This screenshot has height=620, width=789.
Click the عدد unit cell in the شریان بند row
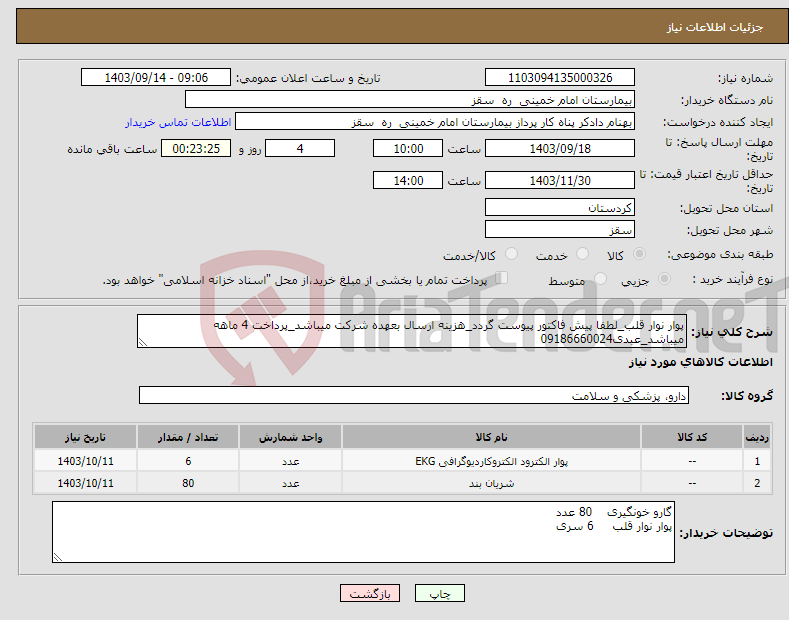[x=290, y=483]
